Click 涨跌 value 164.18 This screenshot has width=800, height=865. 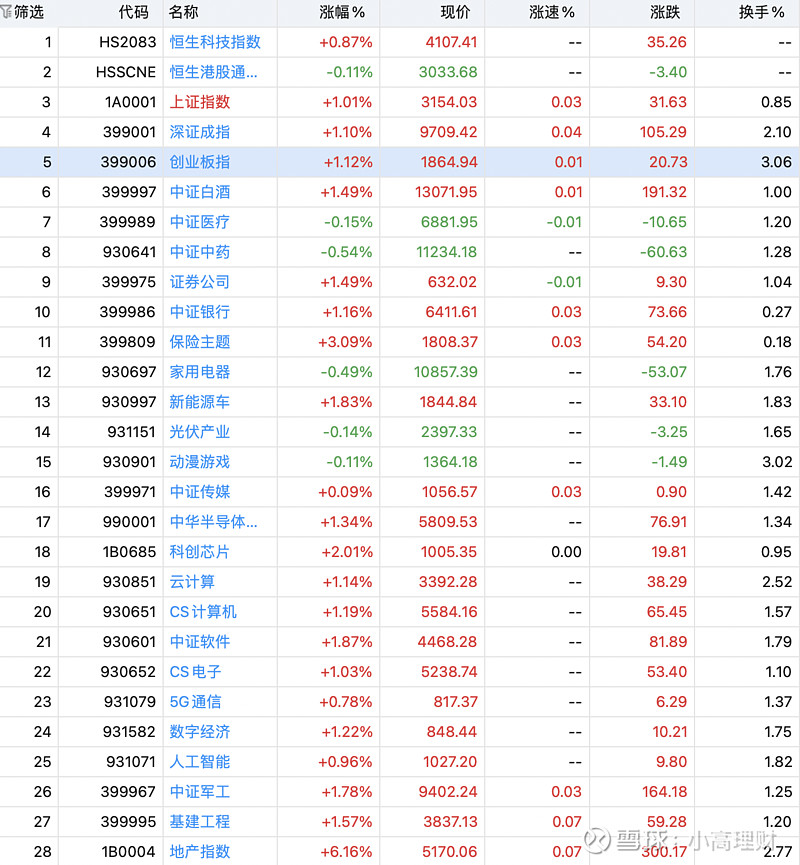664,791
